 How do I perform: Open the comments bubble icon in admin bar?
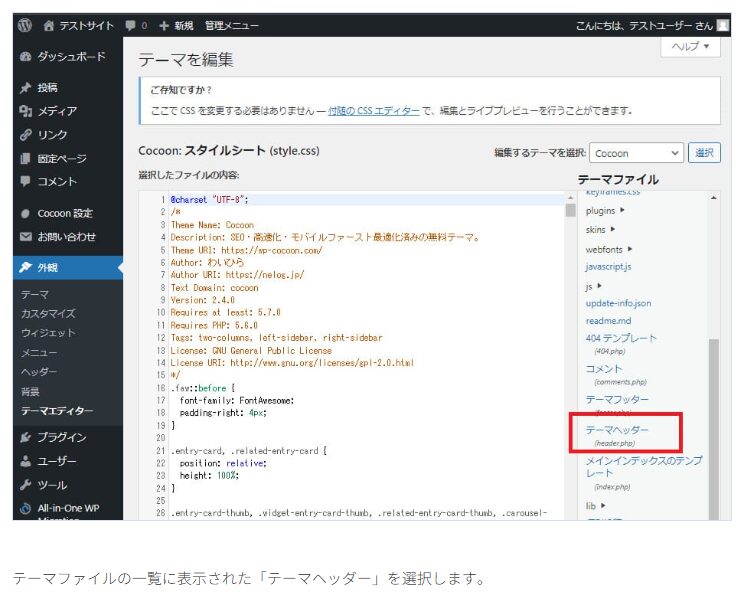pyautogui.click(x=129, y=25)
